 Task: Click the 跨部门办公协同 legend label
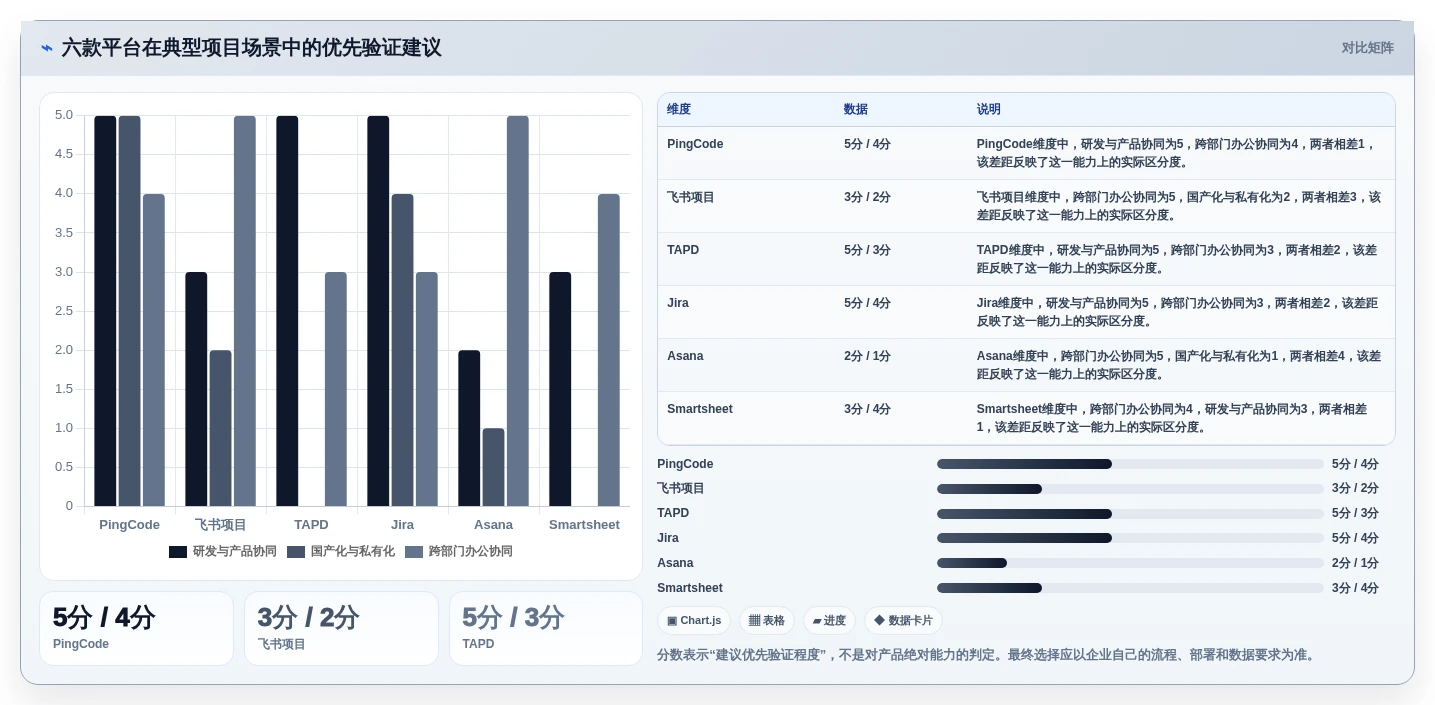point(471,552)
